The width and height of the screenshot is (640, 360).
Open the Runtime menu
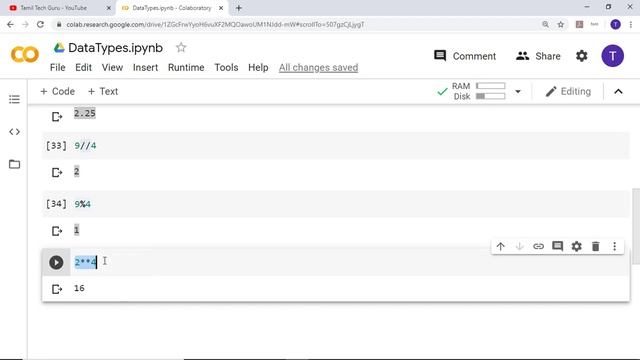tap(186, 67)
